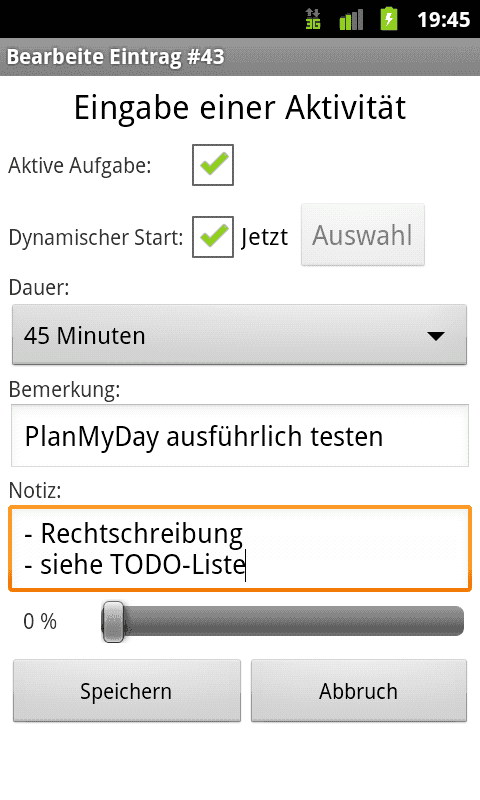Save entry with Speichern button

[127, 691]
